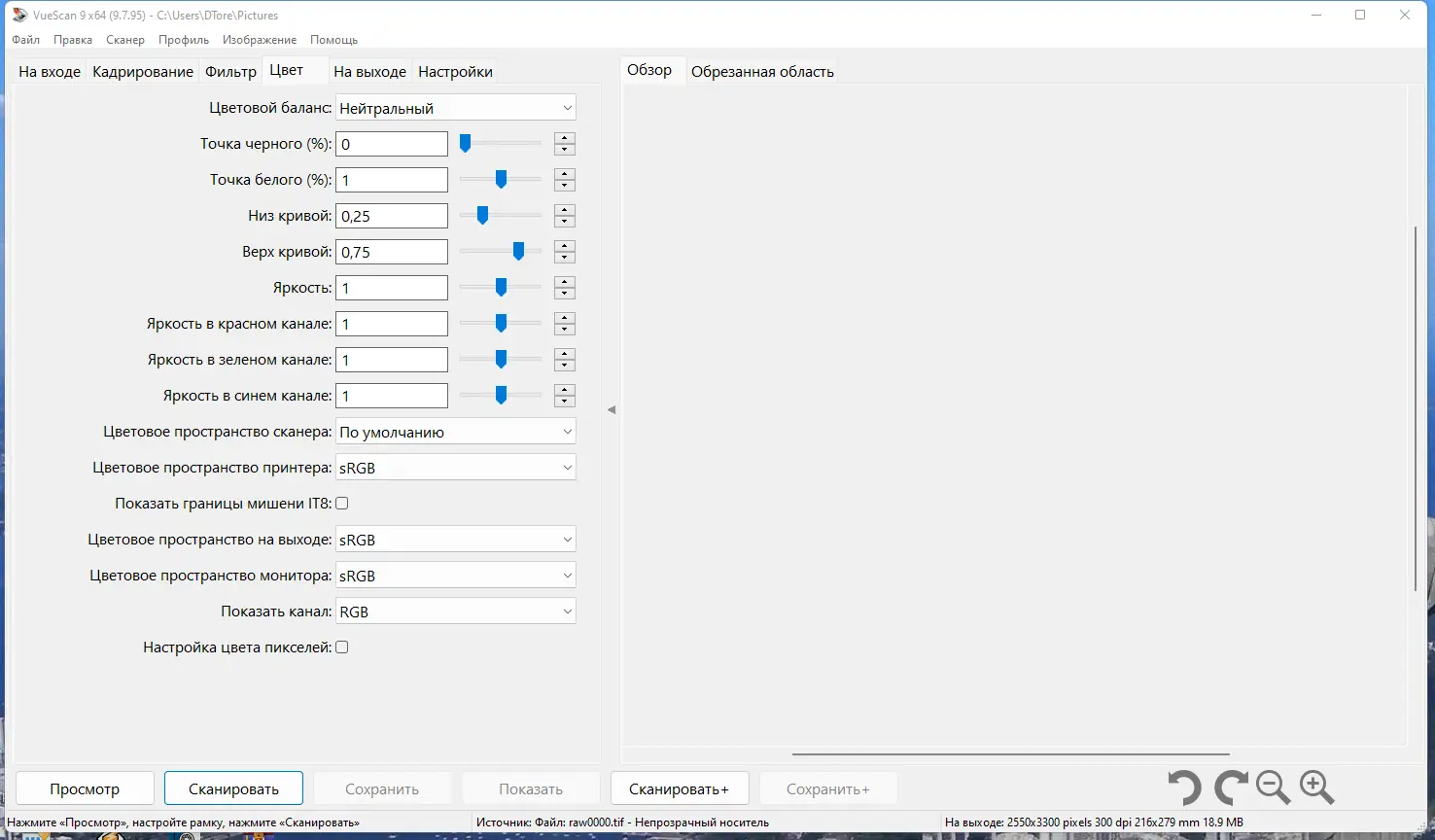Toggle the Показать границы мишени IT8 checkbox

[342, 504]
